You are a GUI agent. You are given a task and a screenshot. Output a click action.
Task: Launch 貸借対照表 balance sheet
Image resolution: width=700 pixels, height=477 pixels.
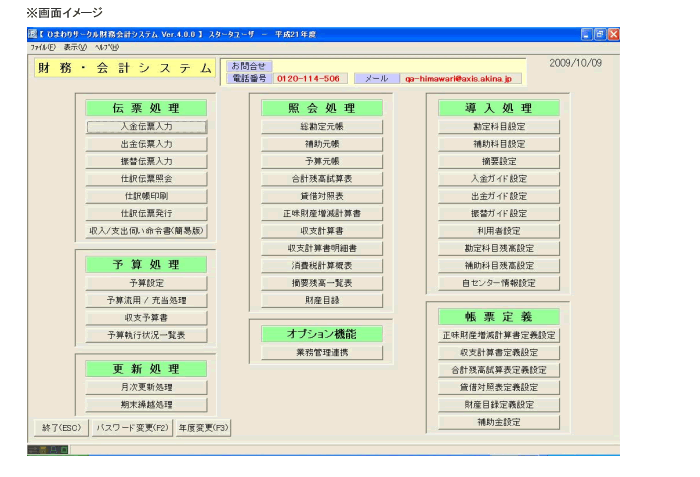tap(322, 196)
